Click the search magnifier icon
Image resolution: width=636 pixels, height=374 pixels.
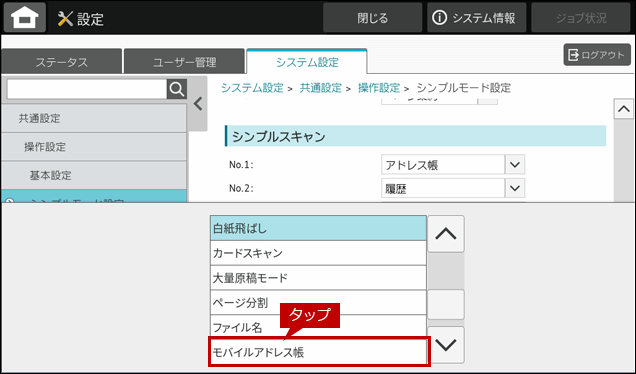[x=177, y=89]
